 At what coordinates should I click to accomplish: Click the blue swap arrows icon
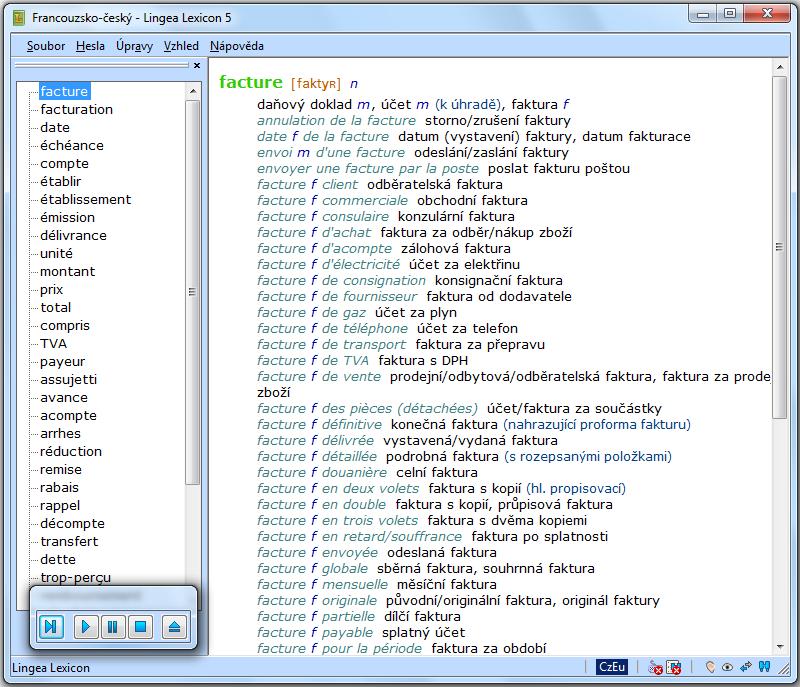pyautogui.click(x=746, y=666)
